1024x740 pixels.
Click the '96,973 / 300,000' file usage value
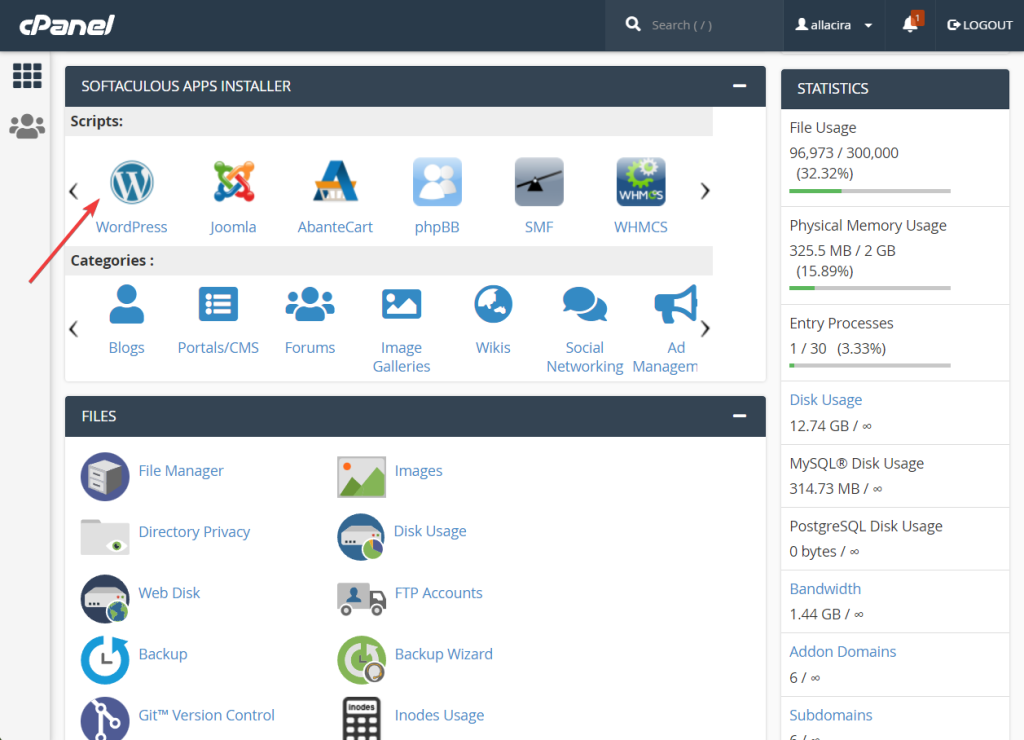click(x=844, y=153)
